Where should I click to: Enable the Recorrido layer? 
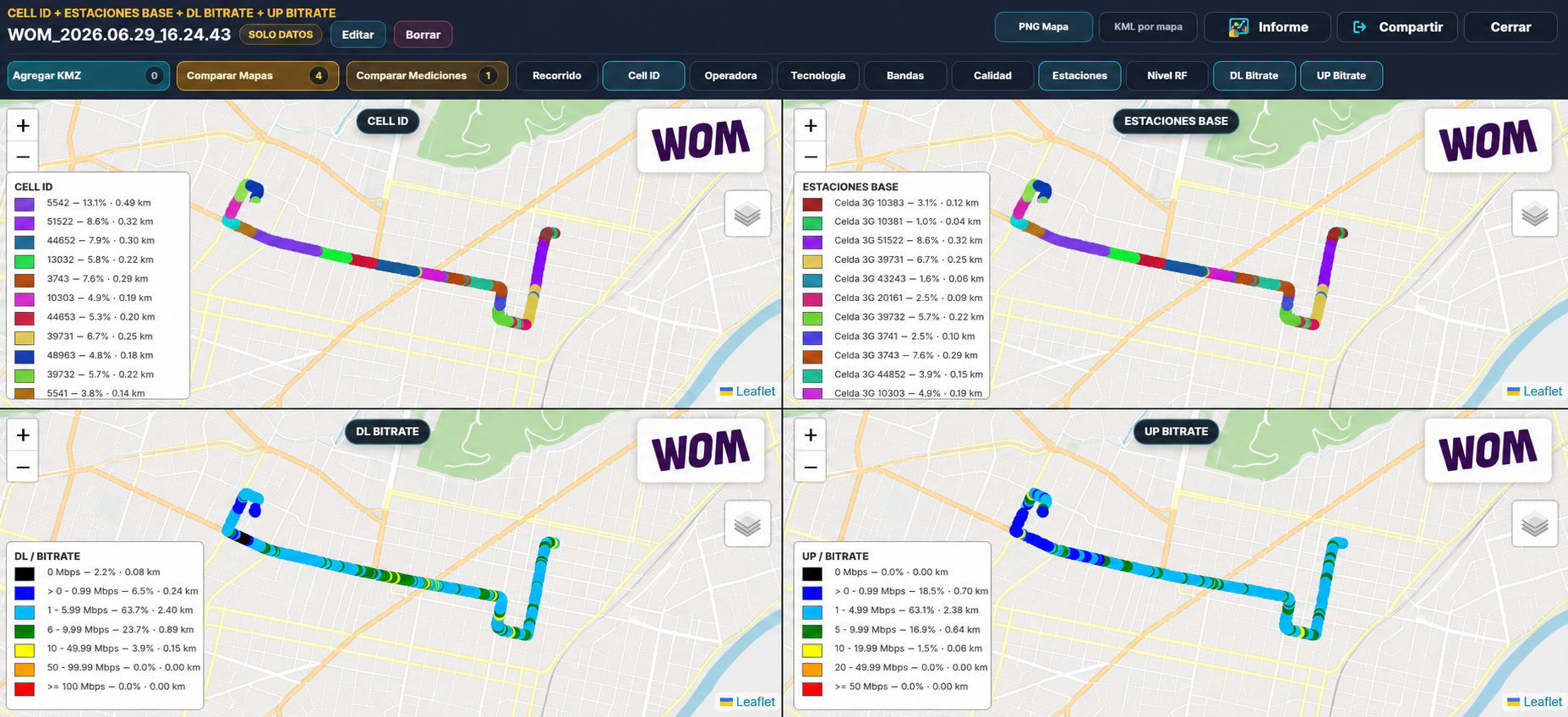(x=556, y=75)
